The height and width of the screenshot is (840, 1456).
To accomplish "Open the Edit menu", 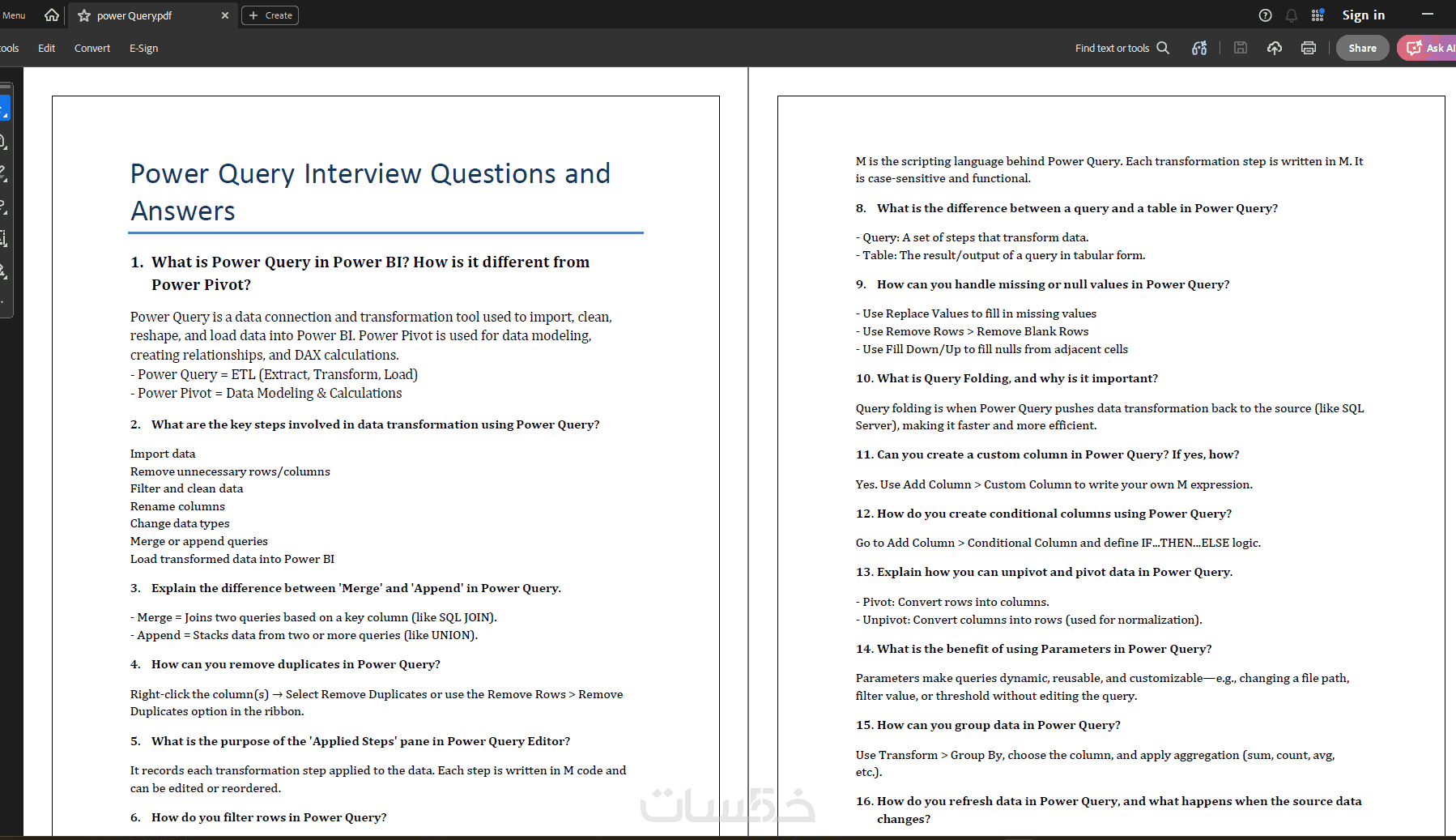I will click(47, 49).
